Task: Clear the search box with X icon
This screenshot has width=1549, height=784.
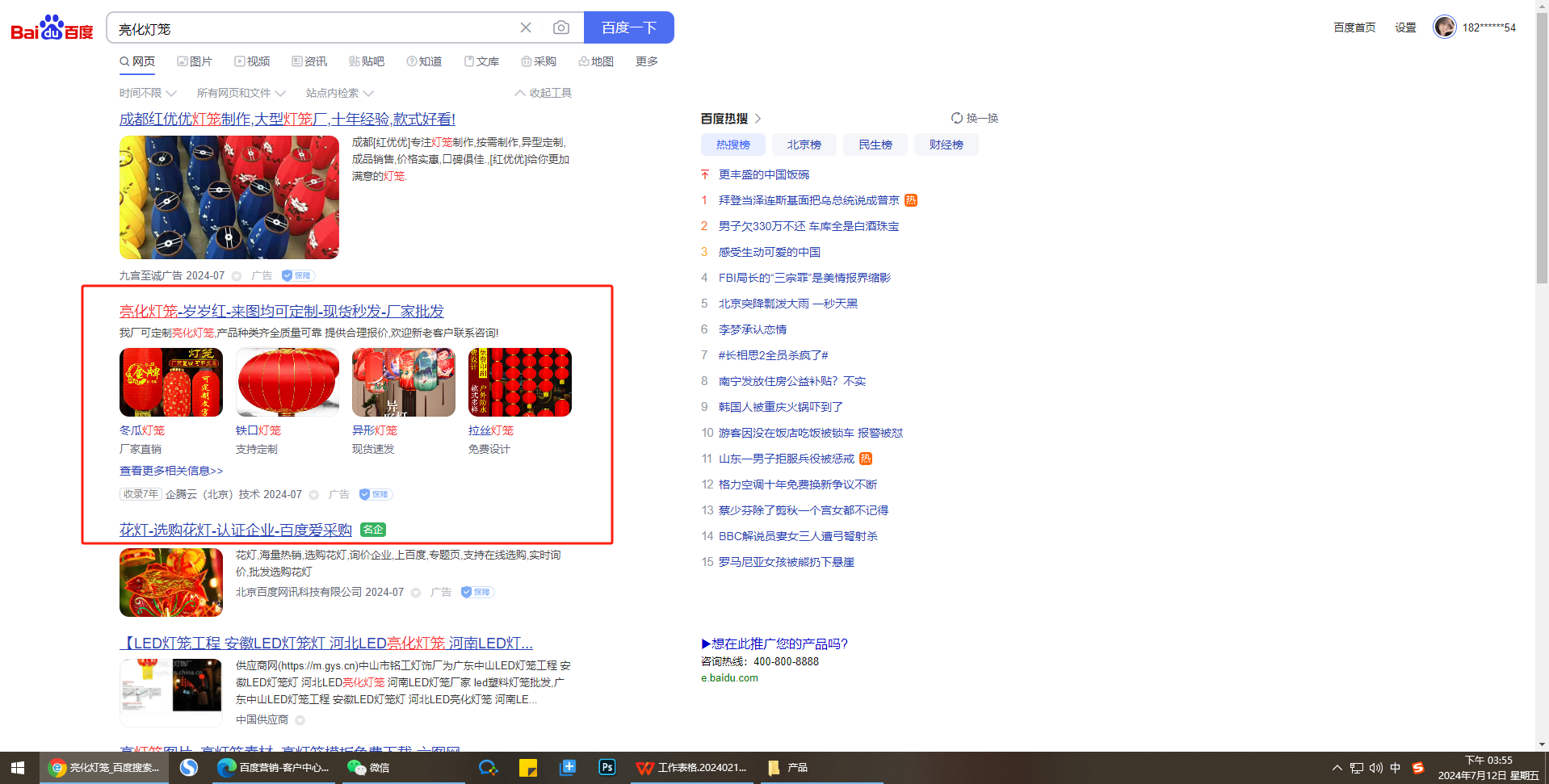Action: tap(526, 28)
